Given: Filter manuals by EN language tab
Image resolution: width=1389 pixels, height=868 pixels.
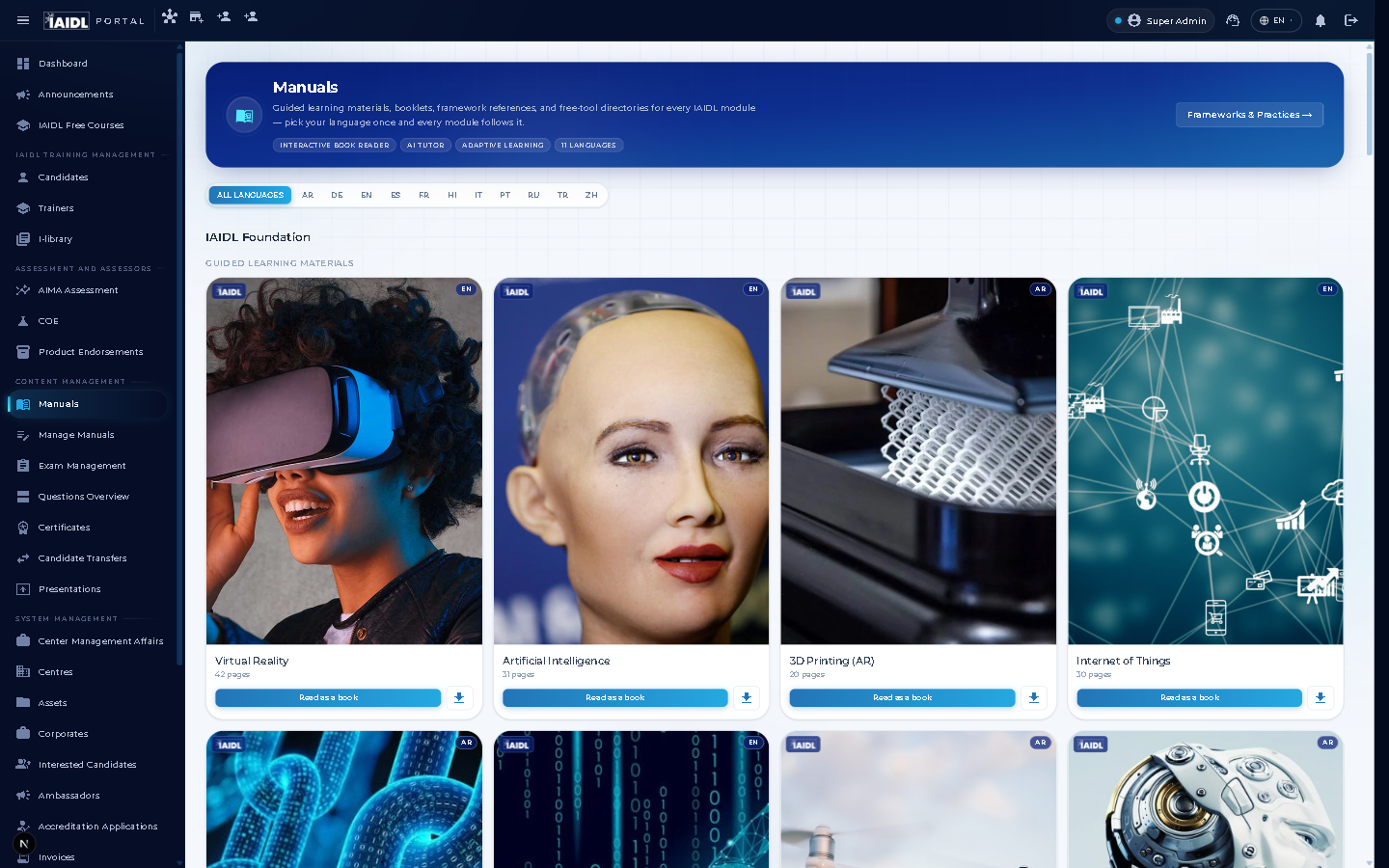Looking at the screenshot, I should [x=367, y=195].
